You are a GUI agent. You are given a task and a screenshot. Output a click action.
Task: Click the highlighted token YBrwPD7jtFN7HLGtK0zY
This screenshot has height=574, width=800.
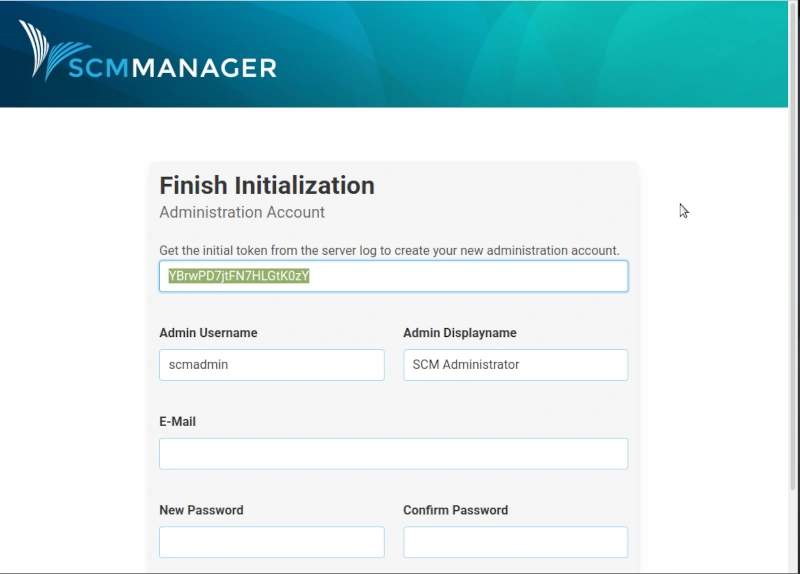(239, 276)
